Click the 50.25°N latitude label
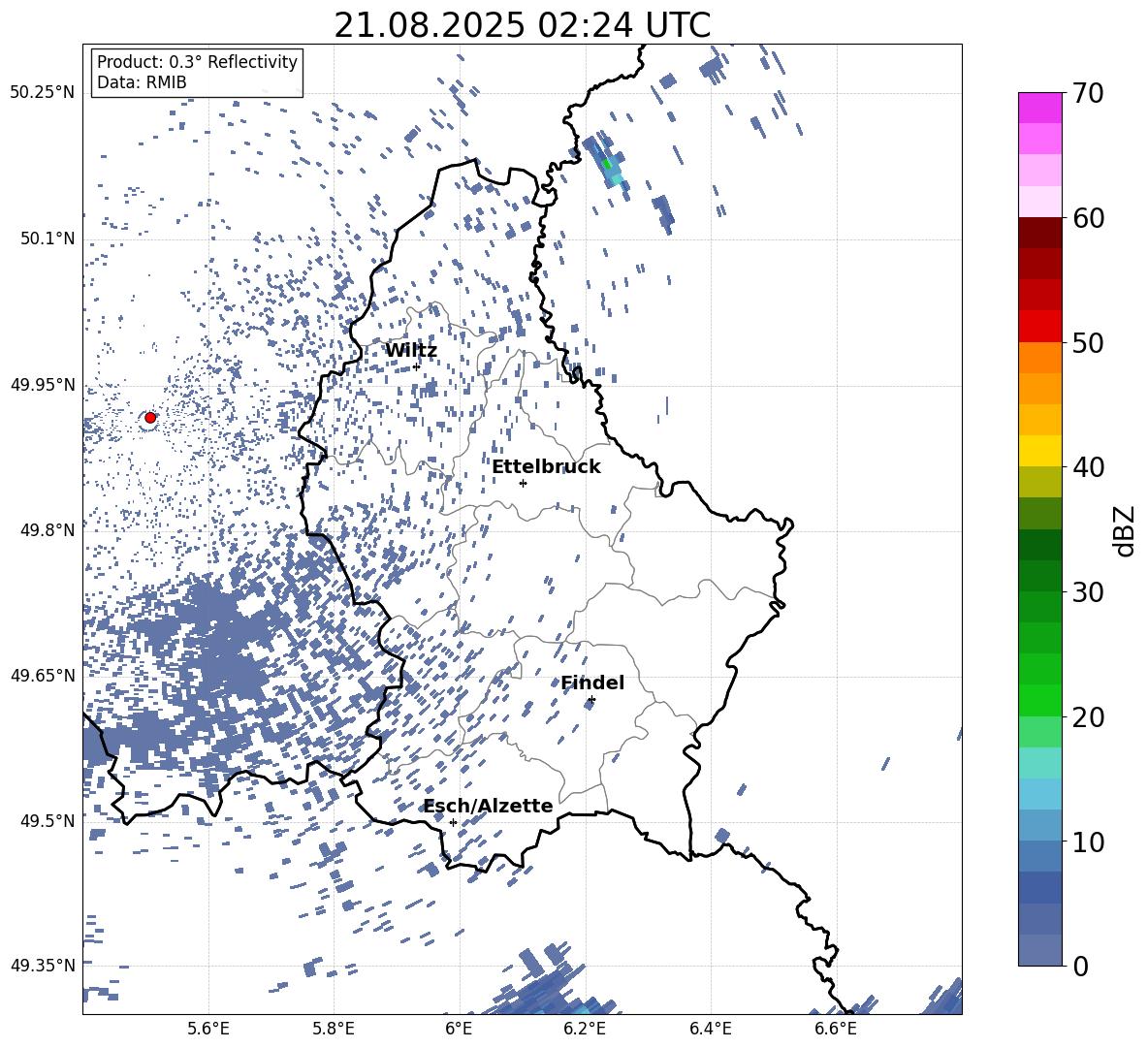Screen dimensions: 1148x1048 pos(43,93)
